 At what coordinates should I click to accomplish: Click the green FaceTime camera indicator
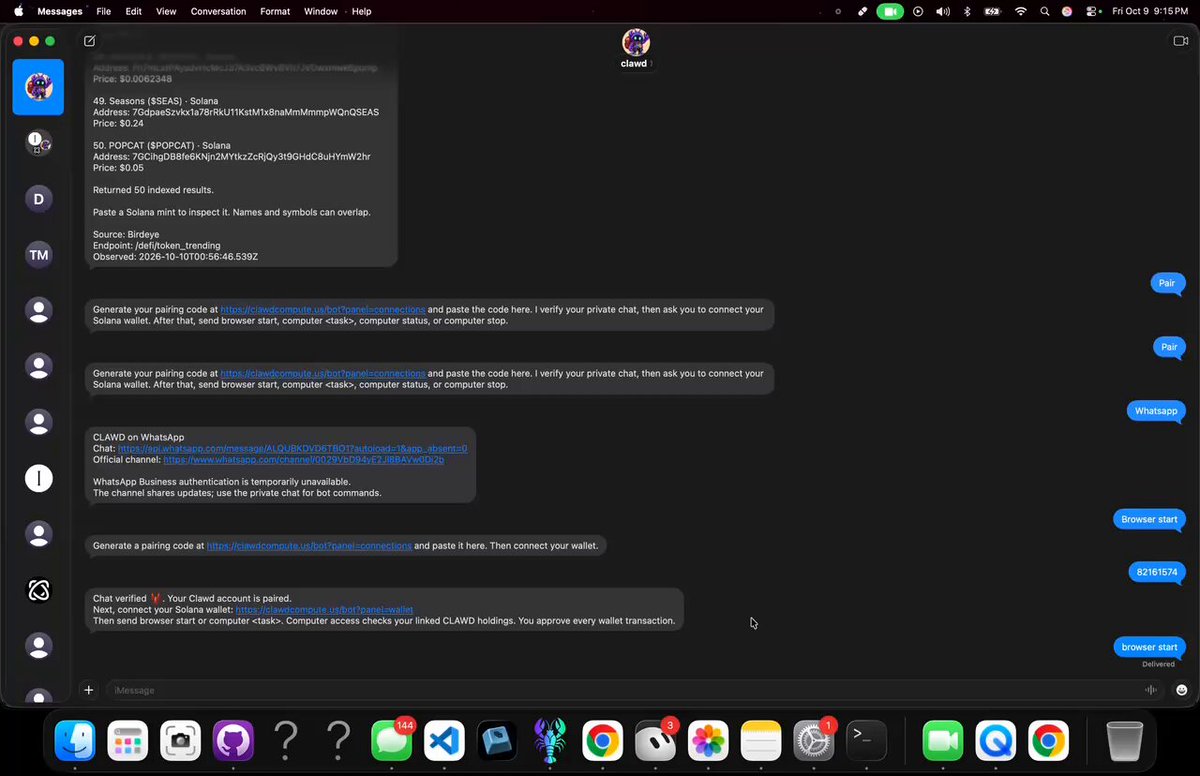890,11
